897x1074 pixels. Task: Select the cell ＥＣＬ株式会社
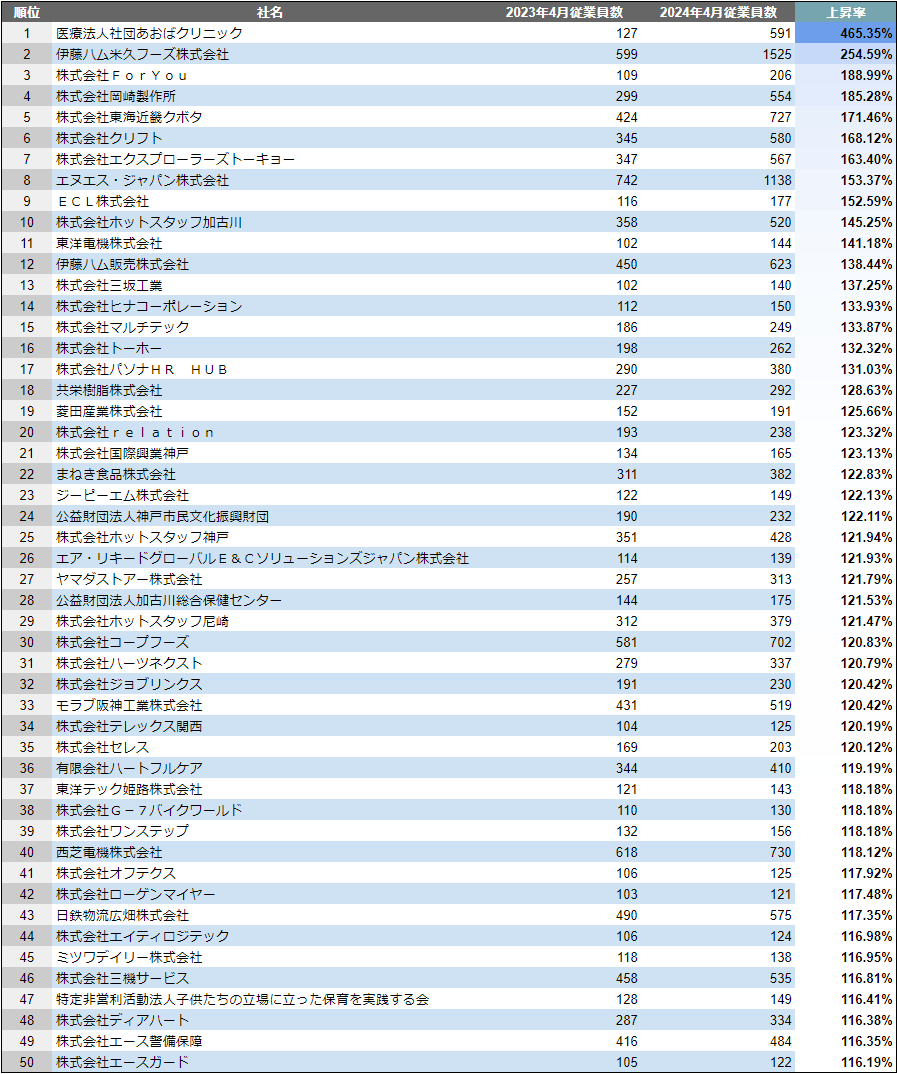[103, 201]
